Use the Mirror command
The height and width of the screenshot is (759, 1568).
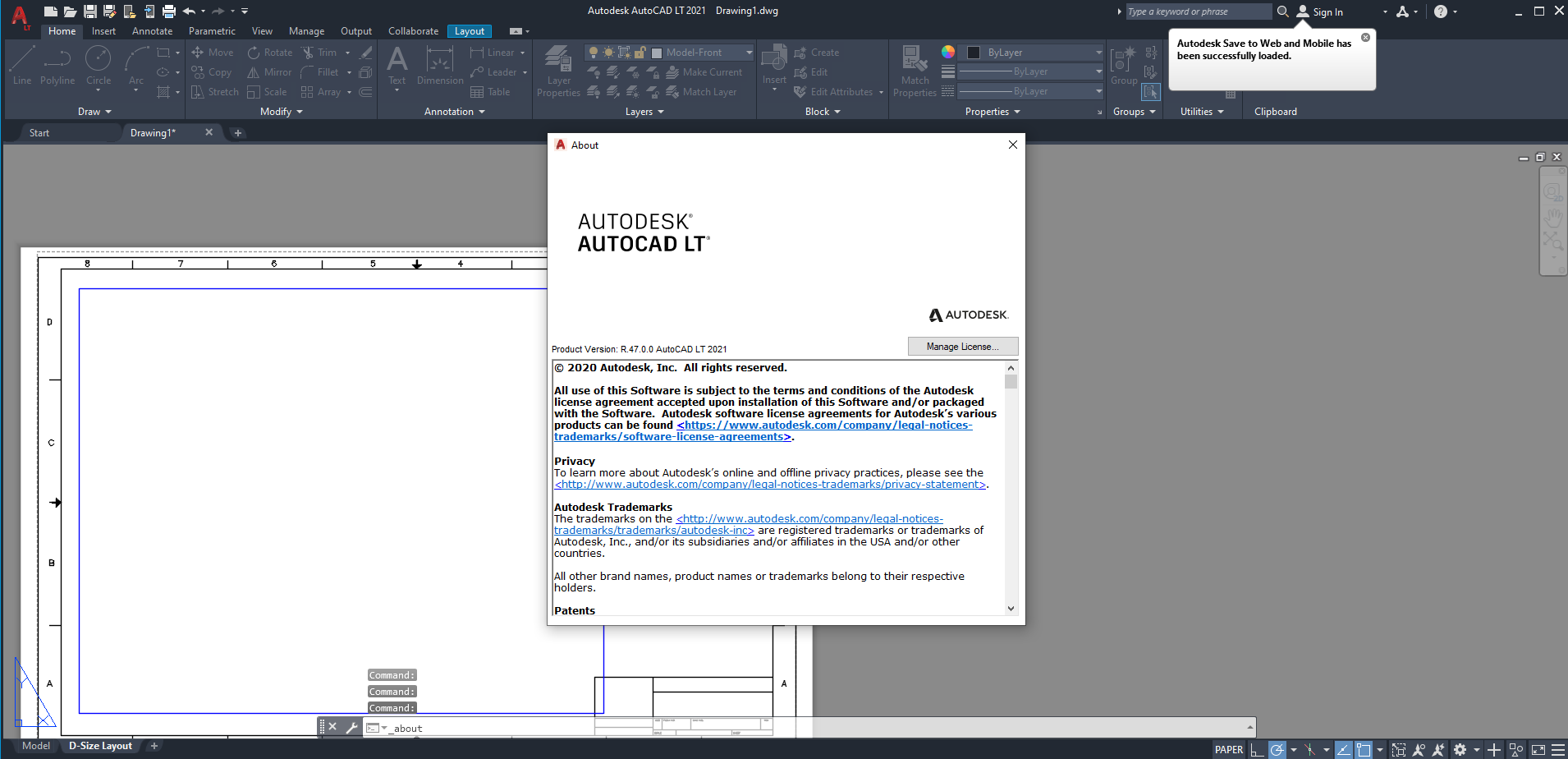(270, 72)
